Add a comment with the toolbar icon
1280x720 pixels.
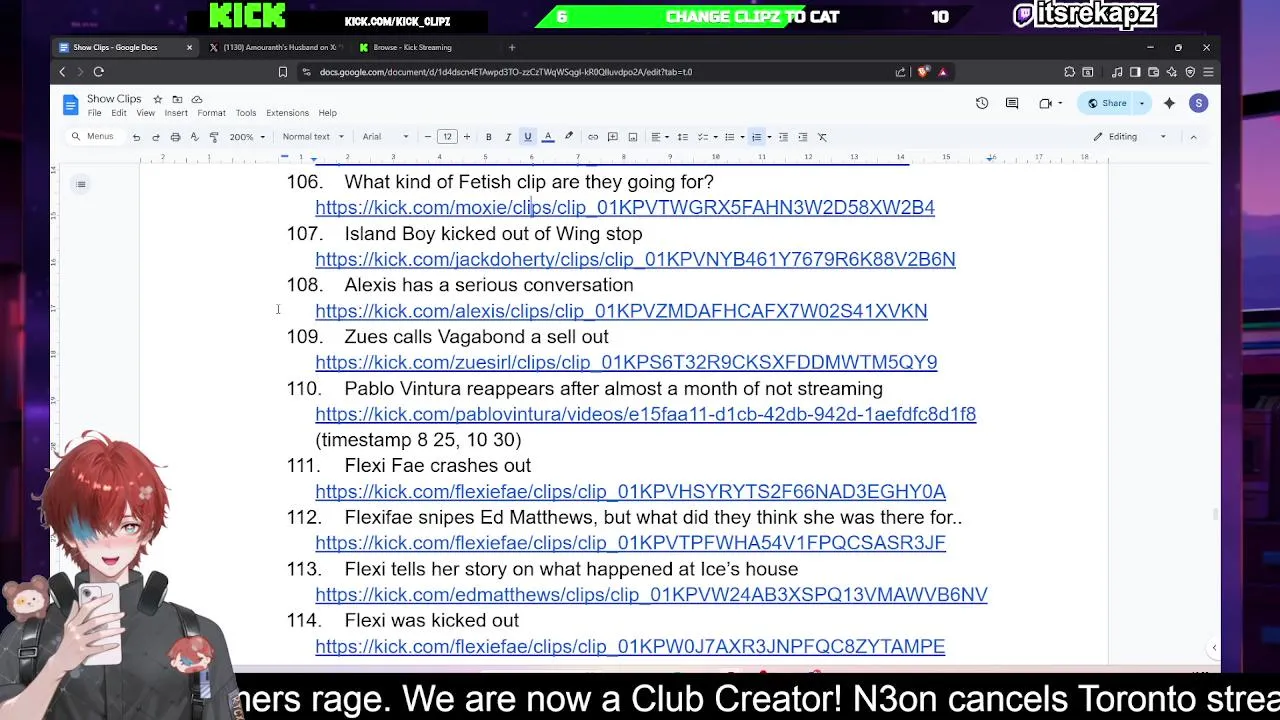click(x=613, y=137)
